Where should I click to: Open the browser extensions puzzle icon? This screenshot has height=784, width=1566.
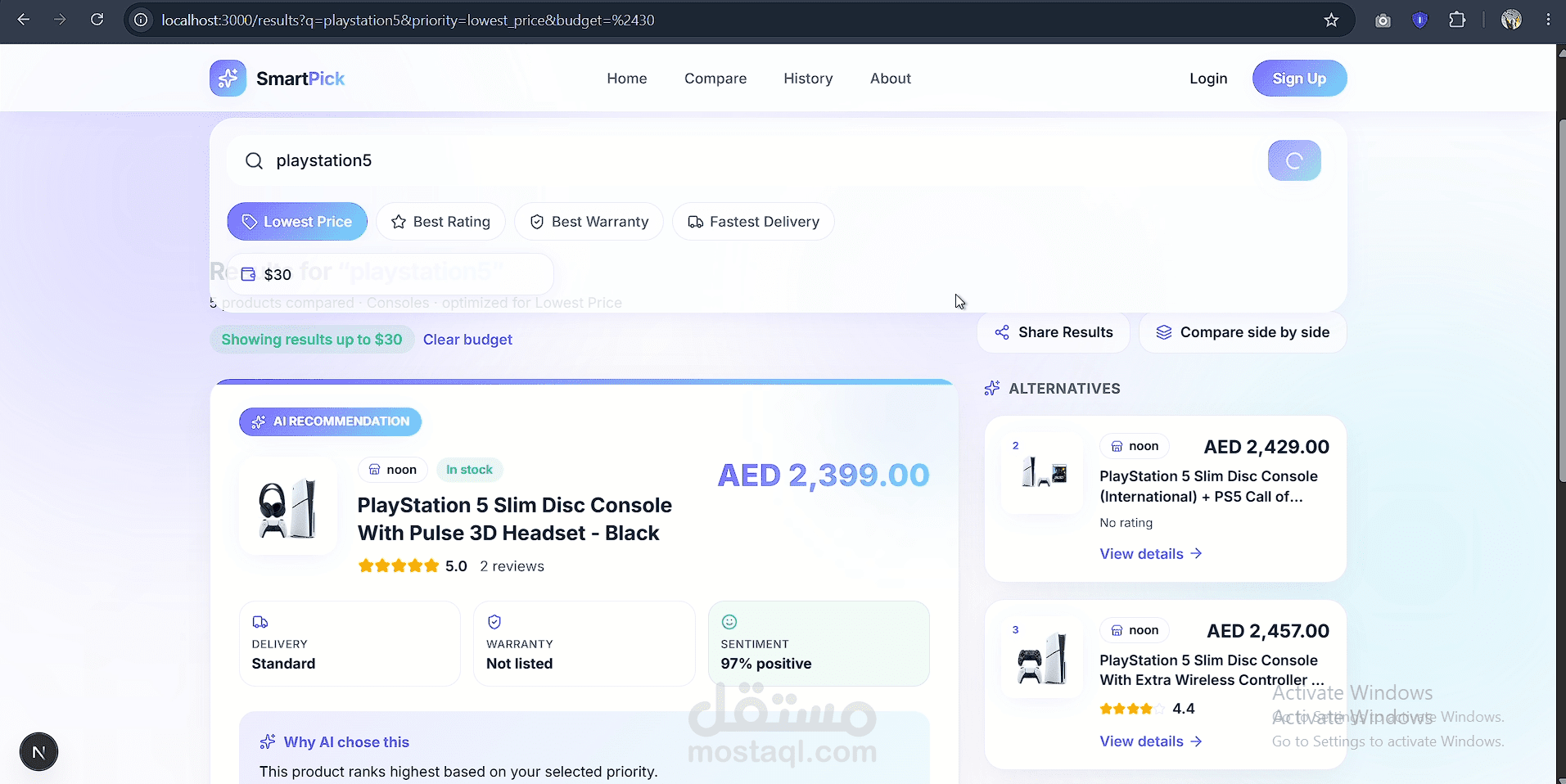[x=1457, y=20]
